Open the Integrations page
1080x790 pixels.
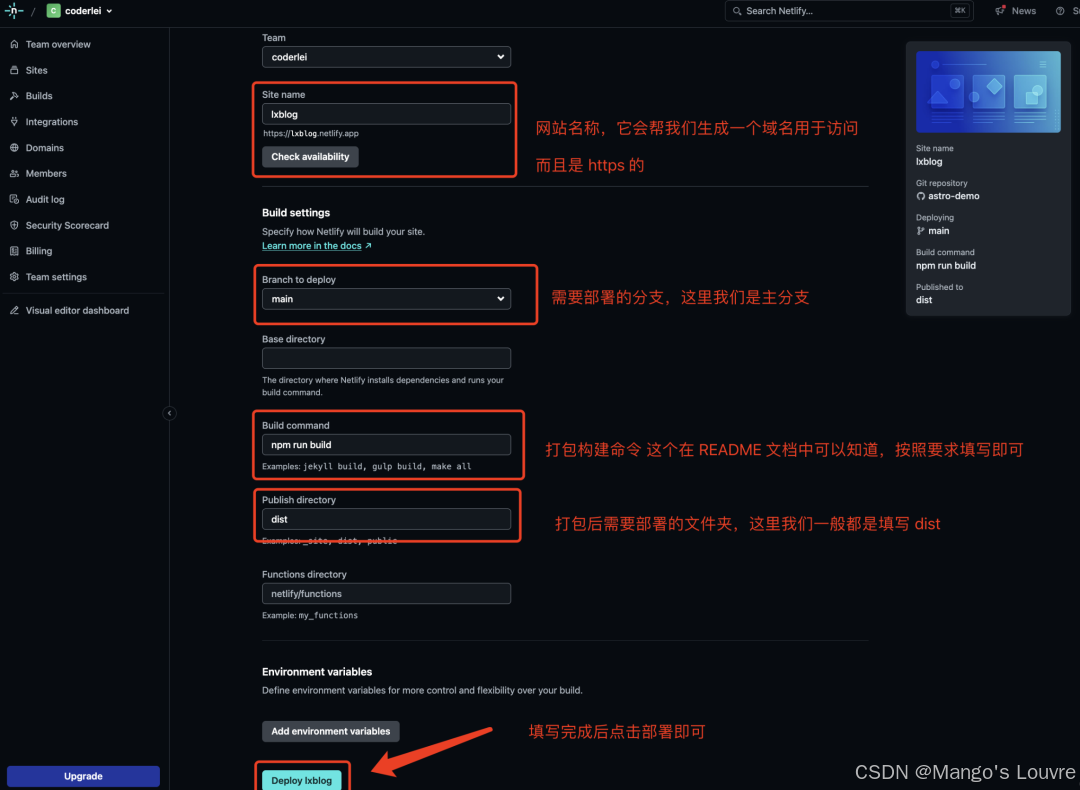tap(51, 122)
